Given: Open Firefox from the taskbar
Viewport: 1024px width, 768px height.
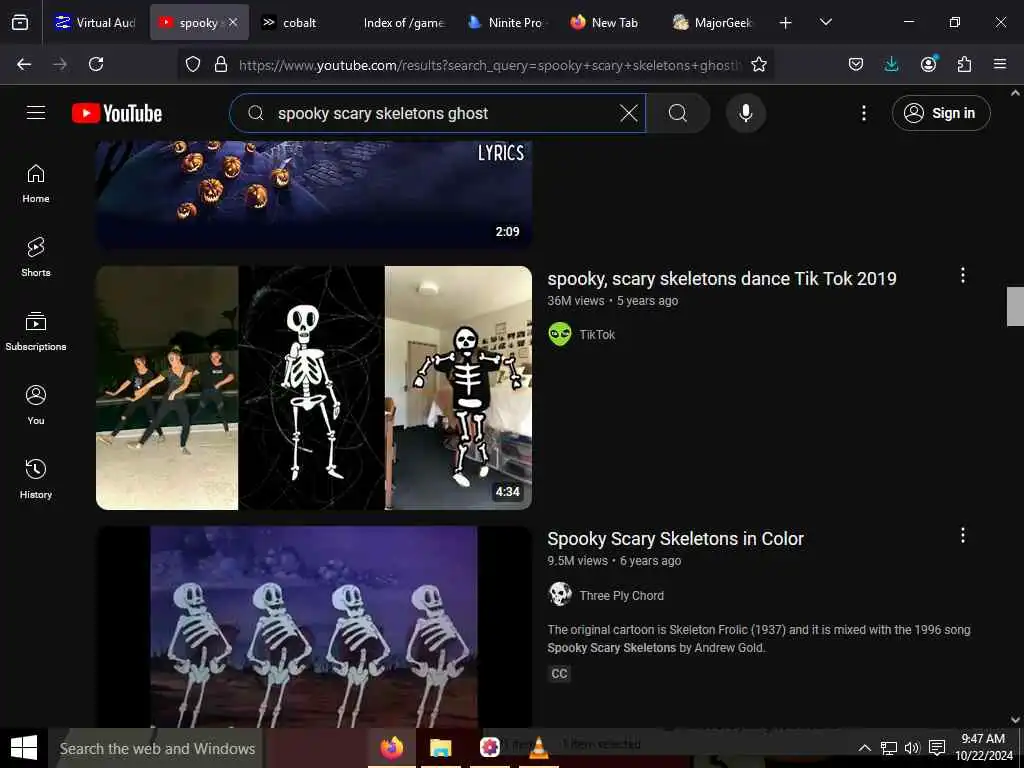Looking at the screenshot, I should (392, 748).
